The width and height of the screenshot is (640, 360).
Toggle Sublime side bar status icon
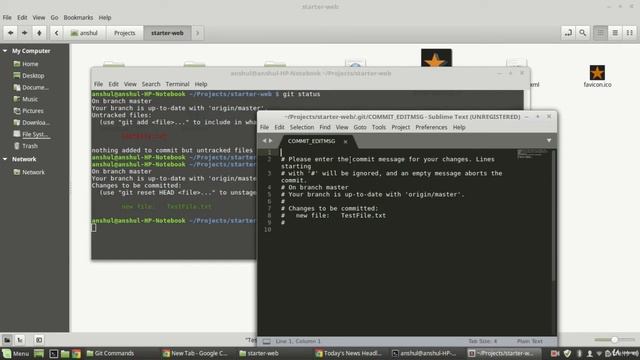point(267,341)
